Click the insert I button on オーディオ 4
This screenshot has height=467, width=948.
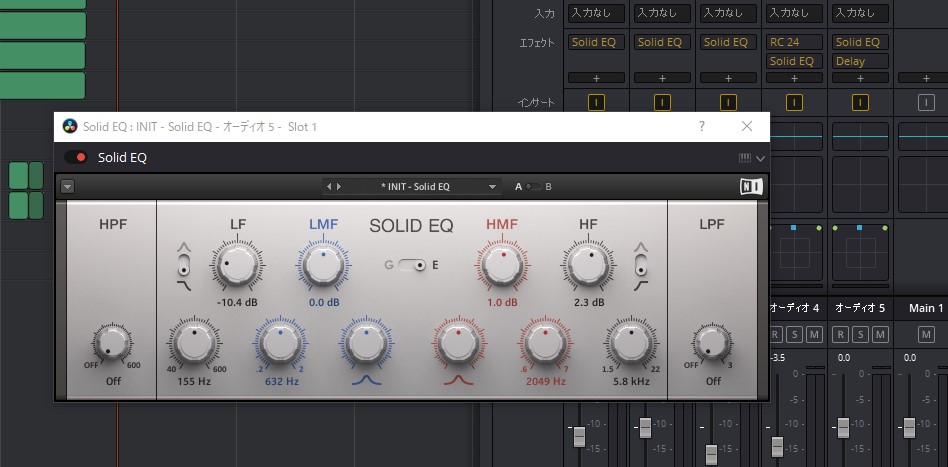(x=794, y=103)
